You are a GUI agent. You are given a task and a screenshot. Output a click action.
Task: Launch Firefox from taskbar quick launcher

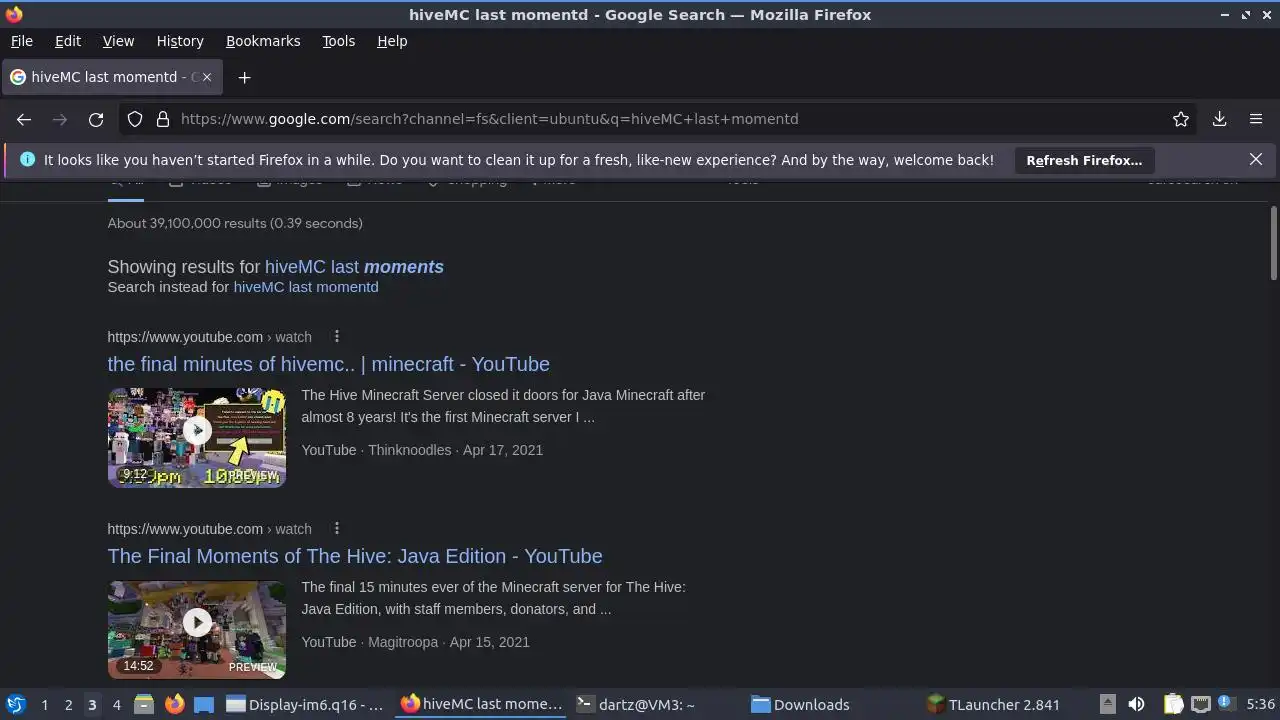coord(174,705)
